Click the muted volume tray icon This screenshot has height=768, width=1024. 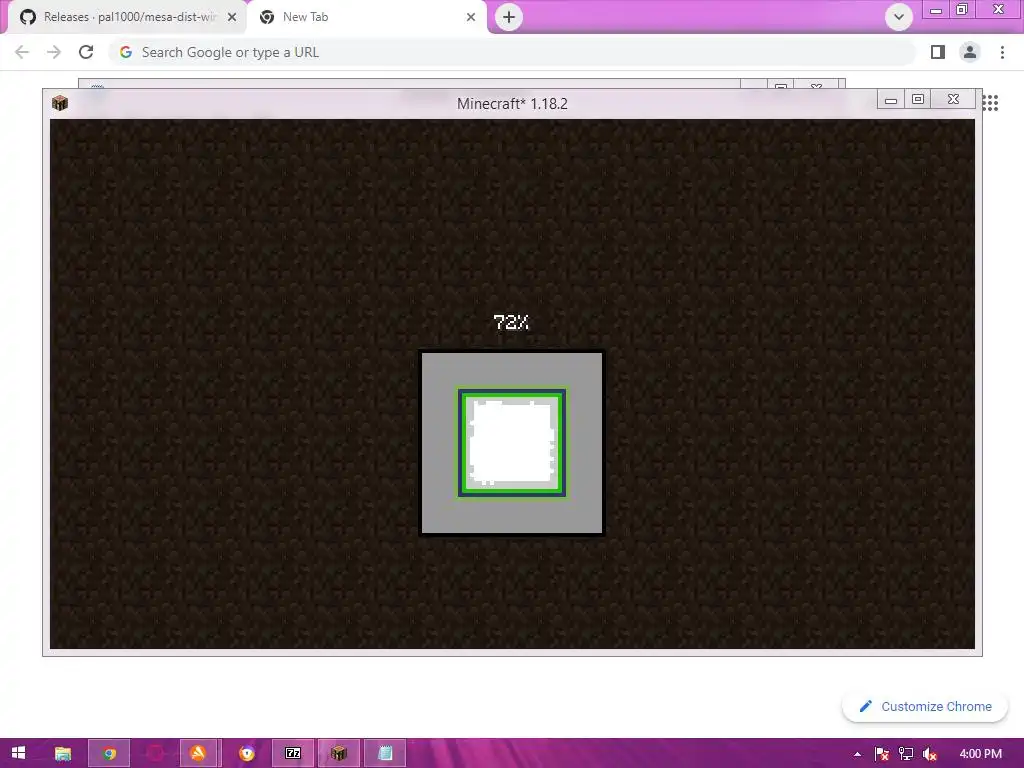[930, 754]
